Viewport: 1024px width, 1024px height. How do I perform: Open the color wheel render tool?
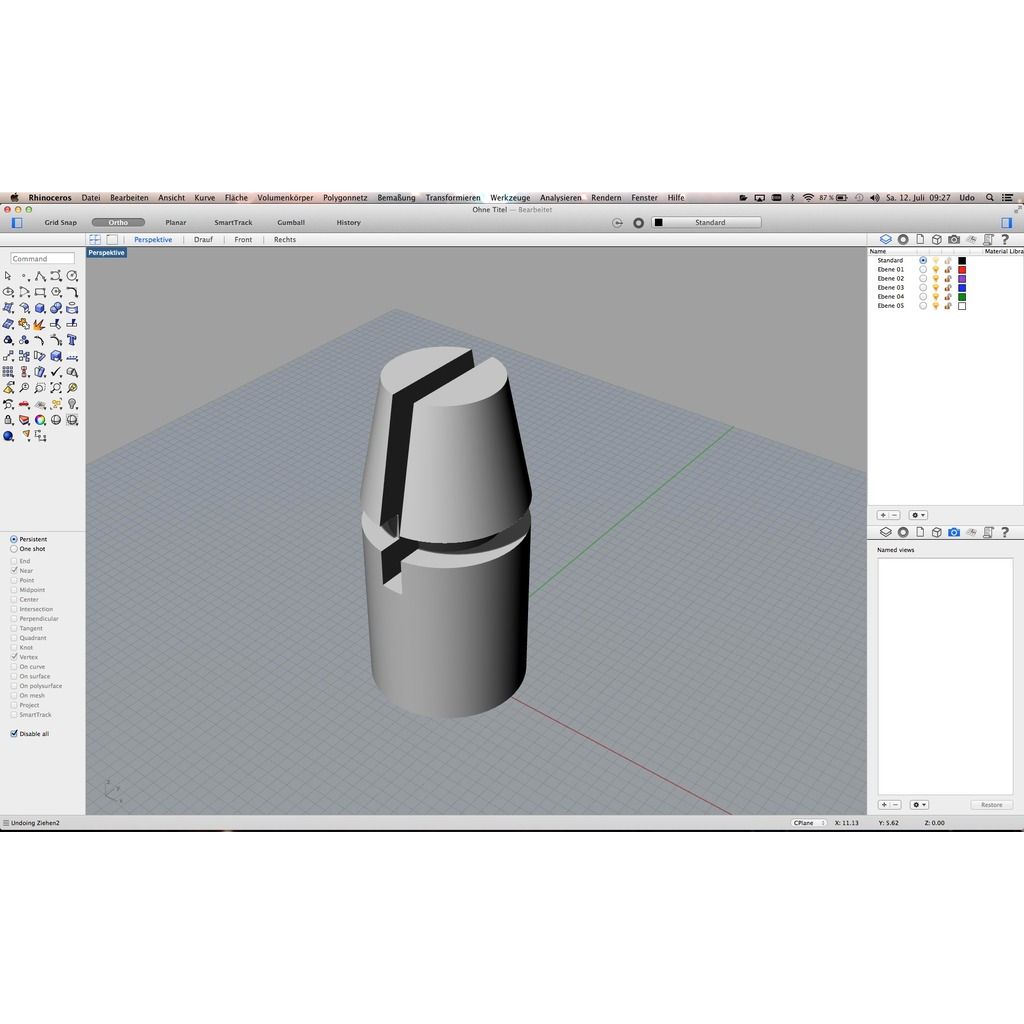tap(40, 420)
